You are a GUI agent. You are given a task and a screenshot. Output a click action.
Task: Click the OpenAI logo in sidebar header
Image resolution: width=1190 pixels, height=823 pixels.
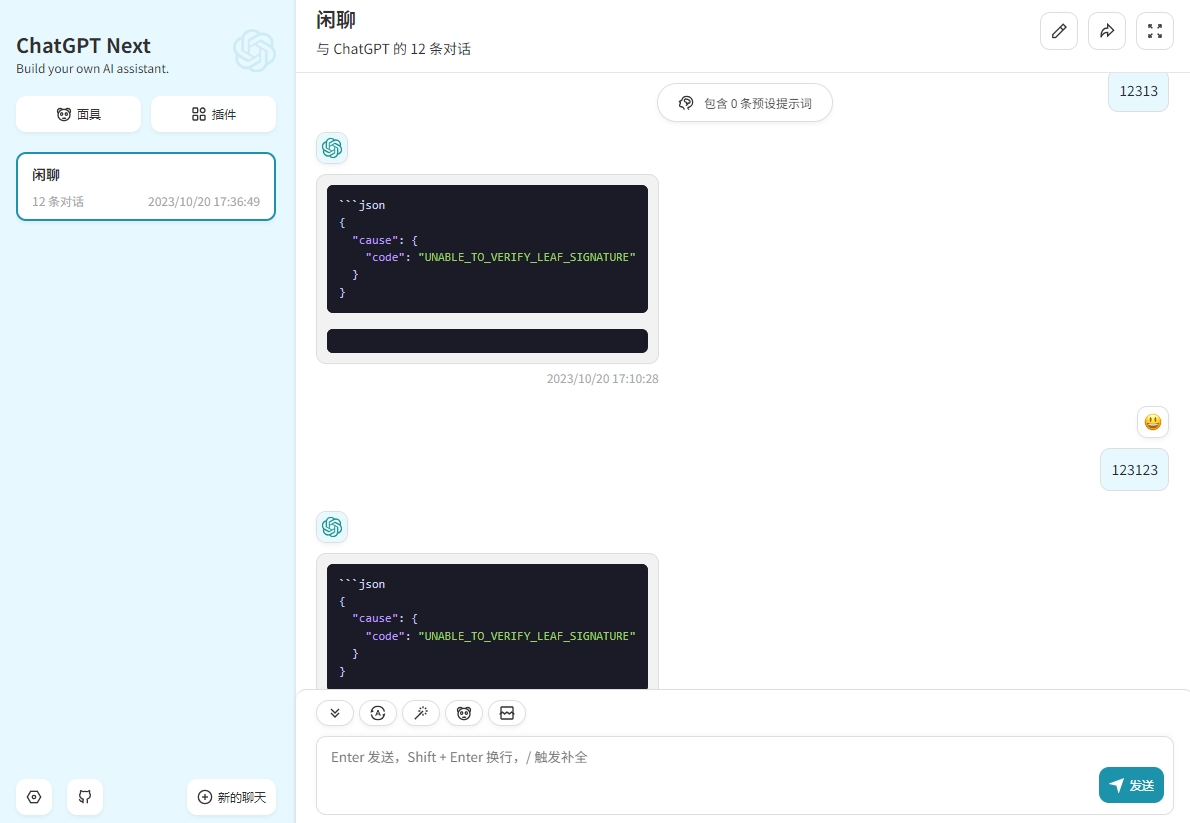(x=254, y=51)
